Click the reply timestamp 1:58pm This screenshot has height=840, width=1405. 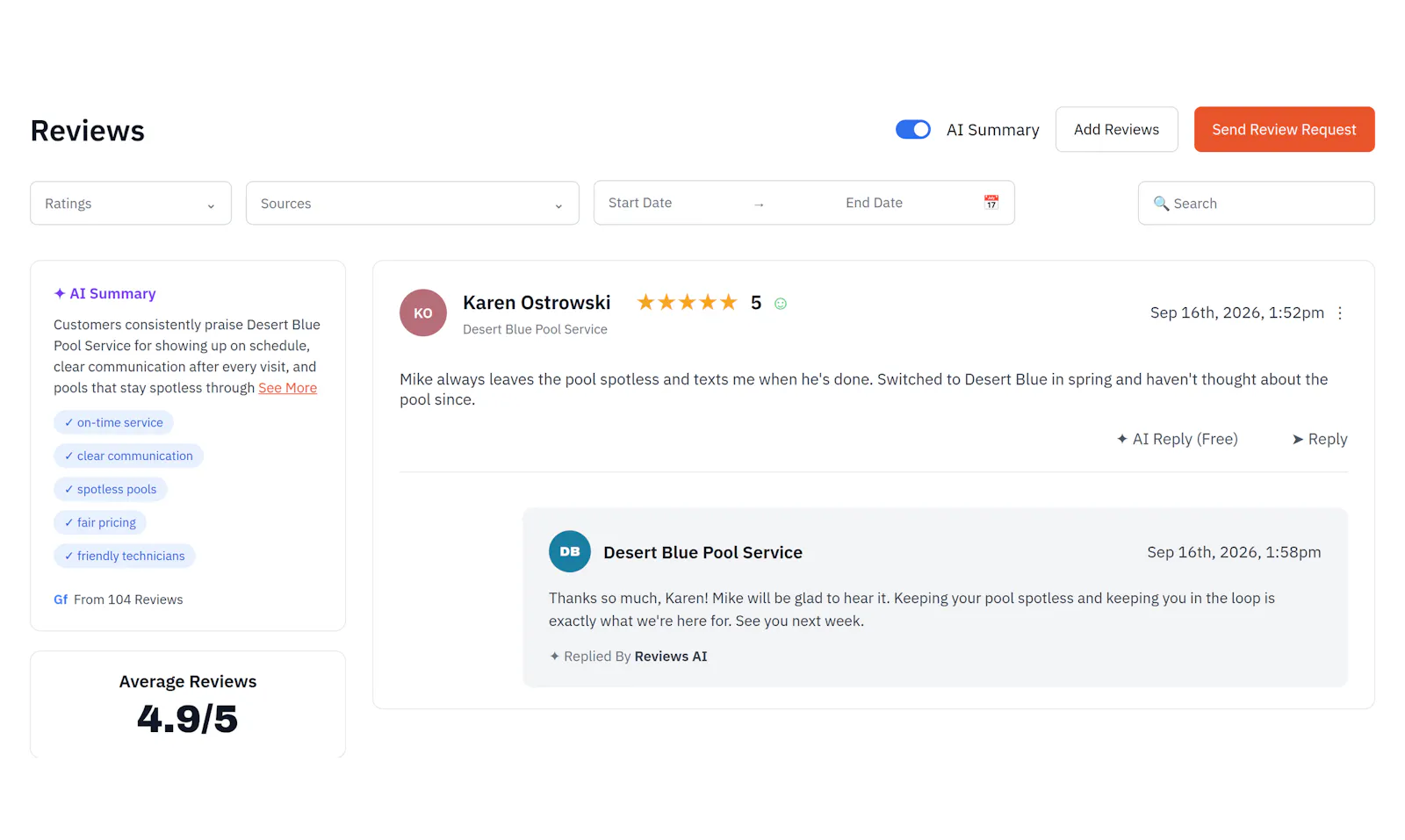pyautogui.click(x=1234, y=552)
